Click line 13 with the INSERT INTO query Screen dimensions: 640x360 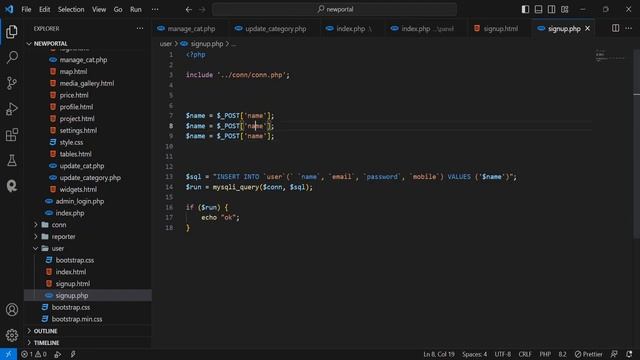pyautogui.click(x=351, y=177)
